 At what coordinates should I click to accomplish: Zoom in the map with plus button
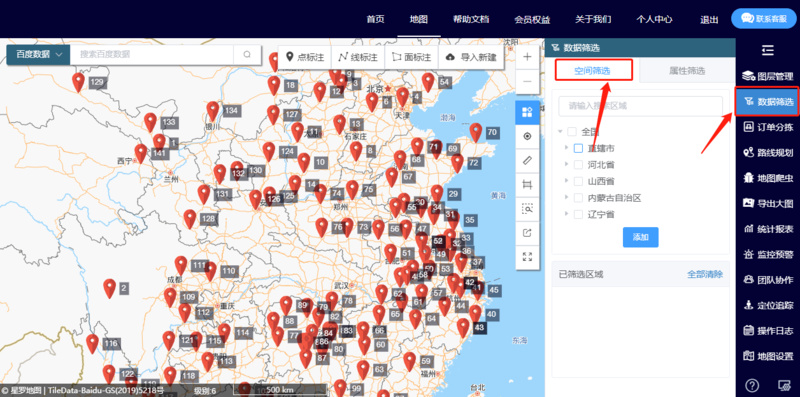[528, 57]
